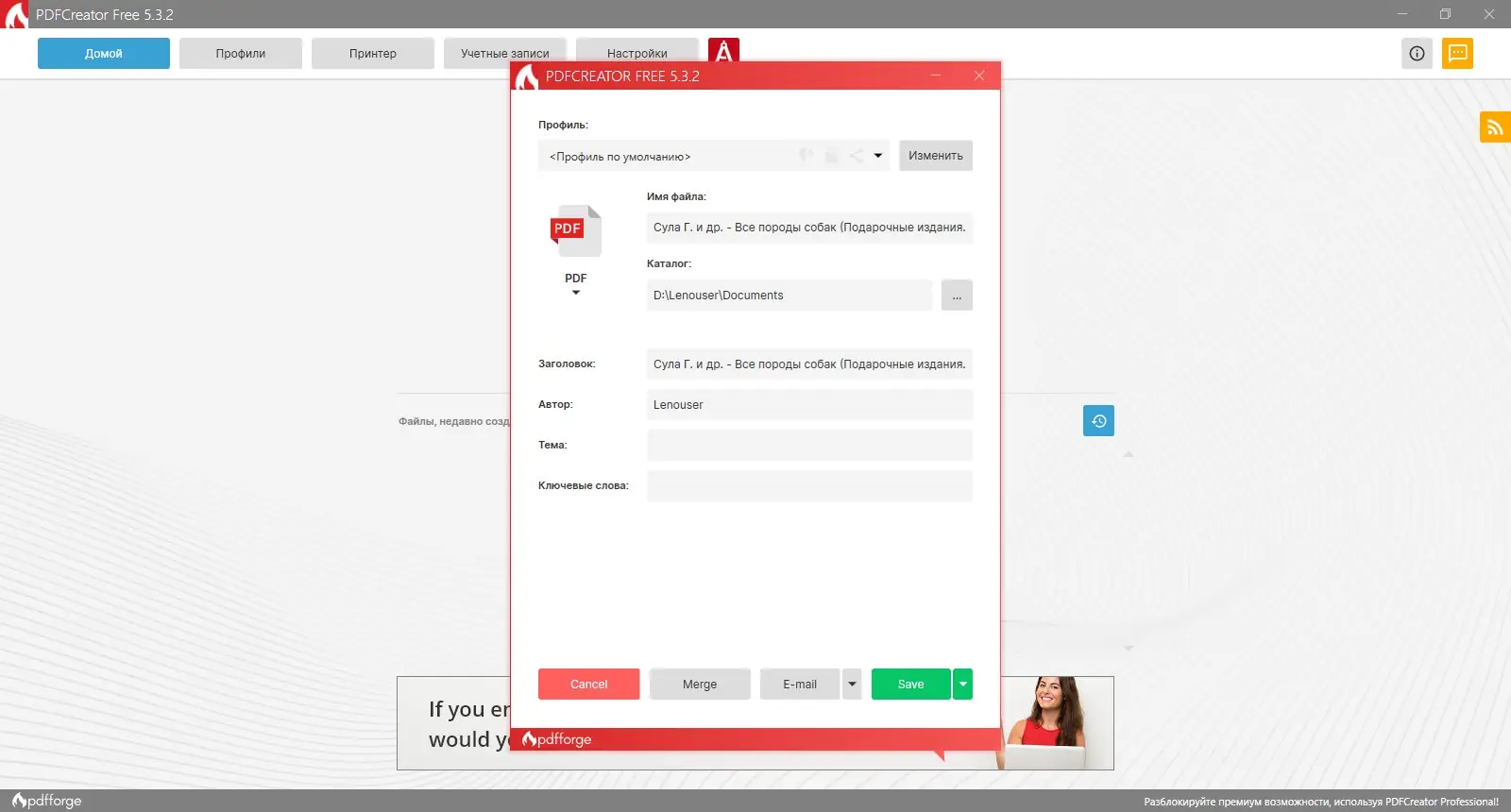1511x812 pixels.
Task: Click the Автор field
Action: pos(809,405)
